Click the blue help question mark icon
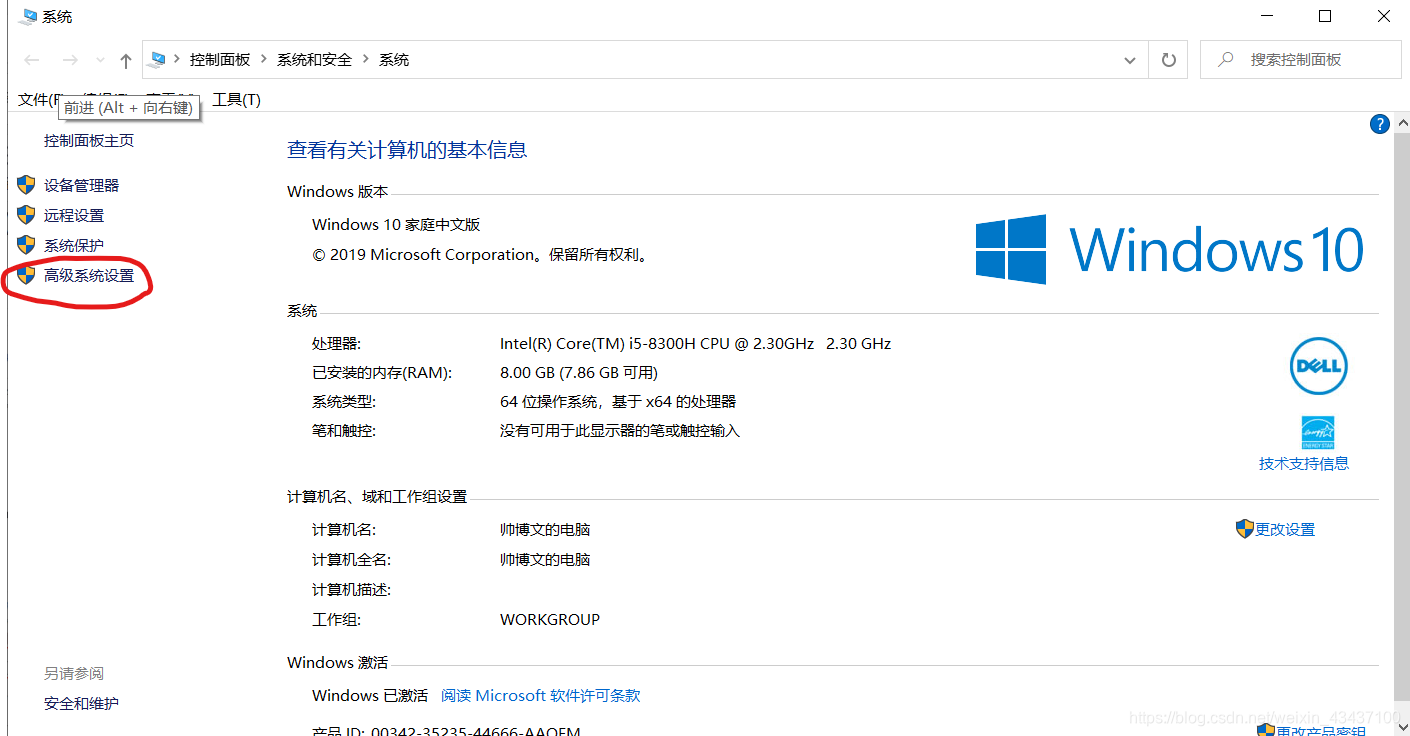The image size is (1410, 736). [1380, 124]
